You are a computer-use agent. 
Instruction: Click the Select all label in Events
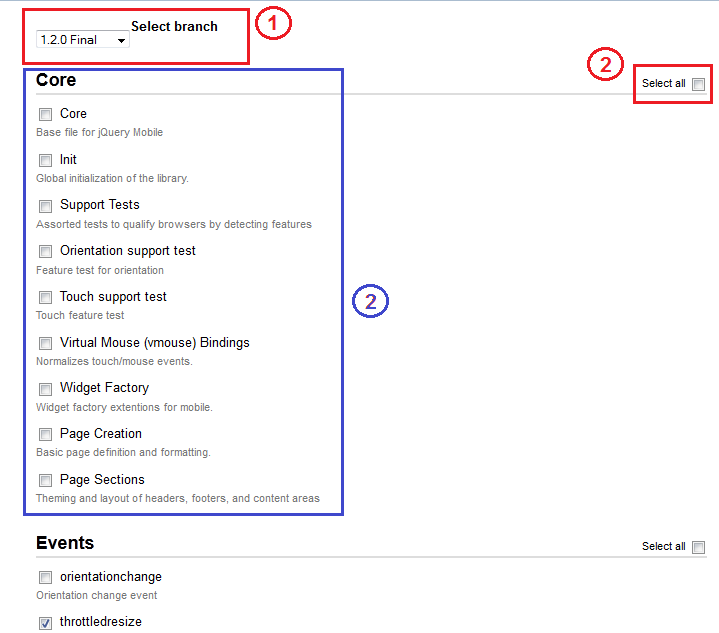[663, 547]
